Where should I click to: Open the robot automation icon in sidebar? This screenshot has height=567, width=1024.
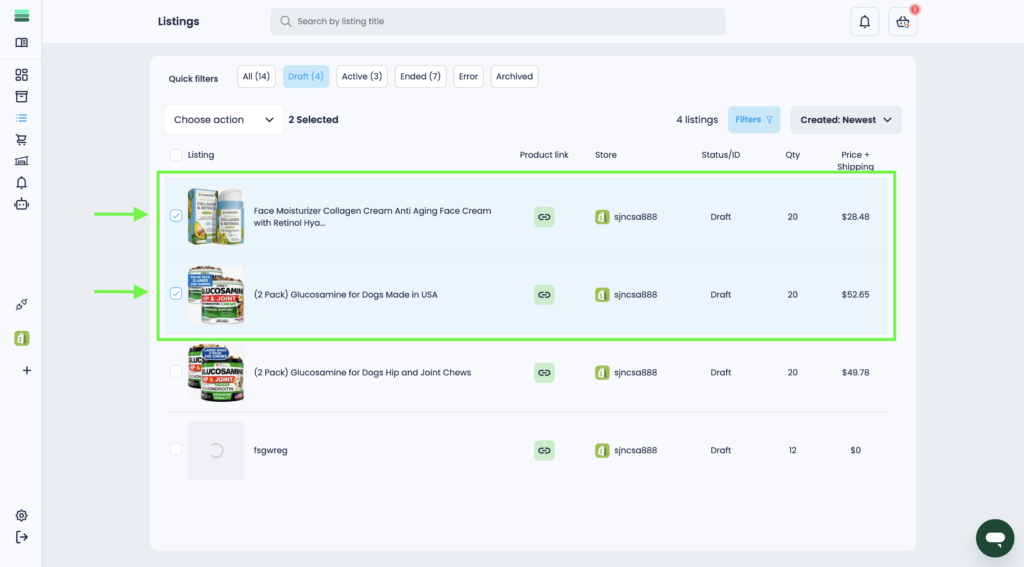click(22, 204)
